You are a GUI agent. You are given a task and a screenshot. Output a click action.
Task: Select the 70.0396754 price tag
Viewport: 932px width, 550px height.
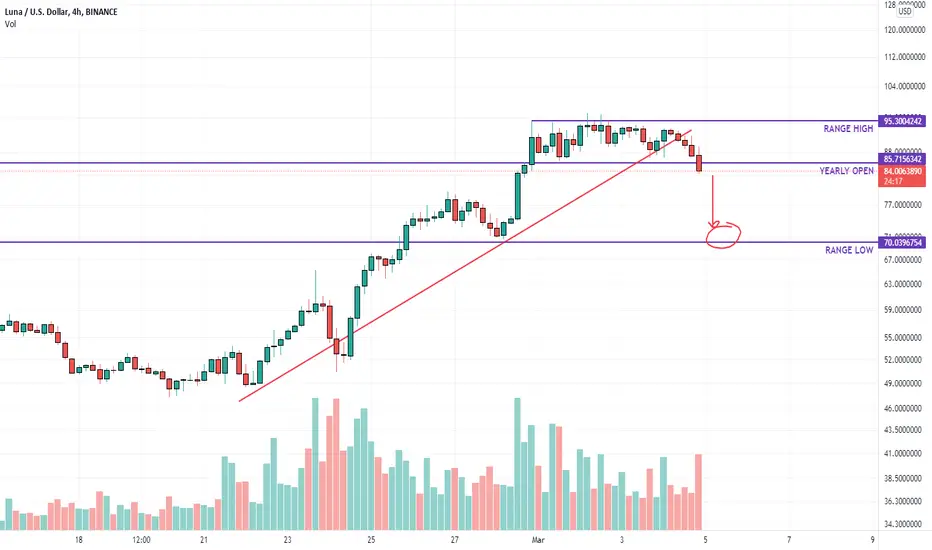click(x=902, y=243)
